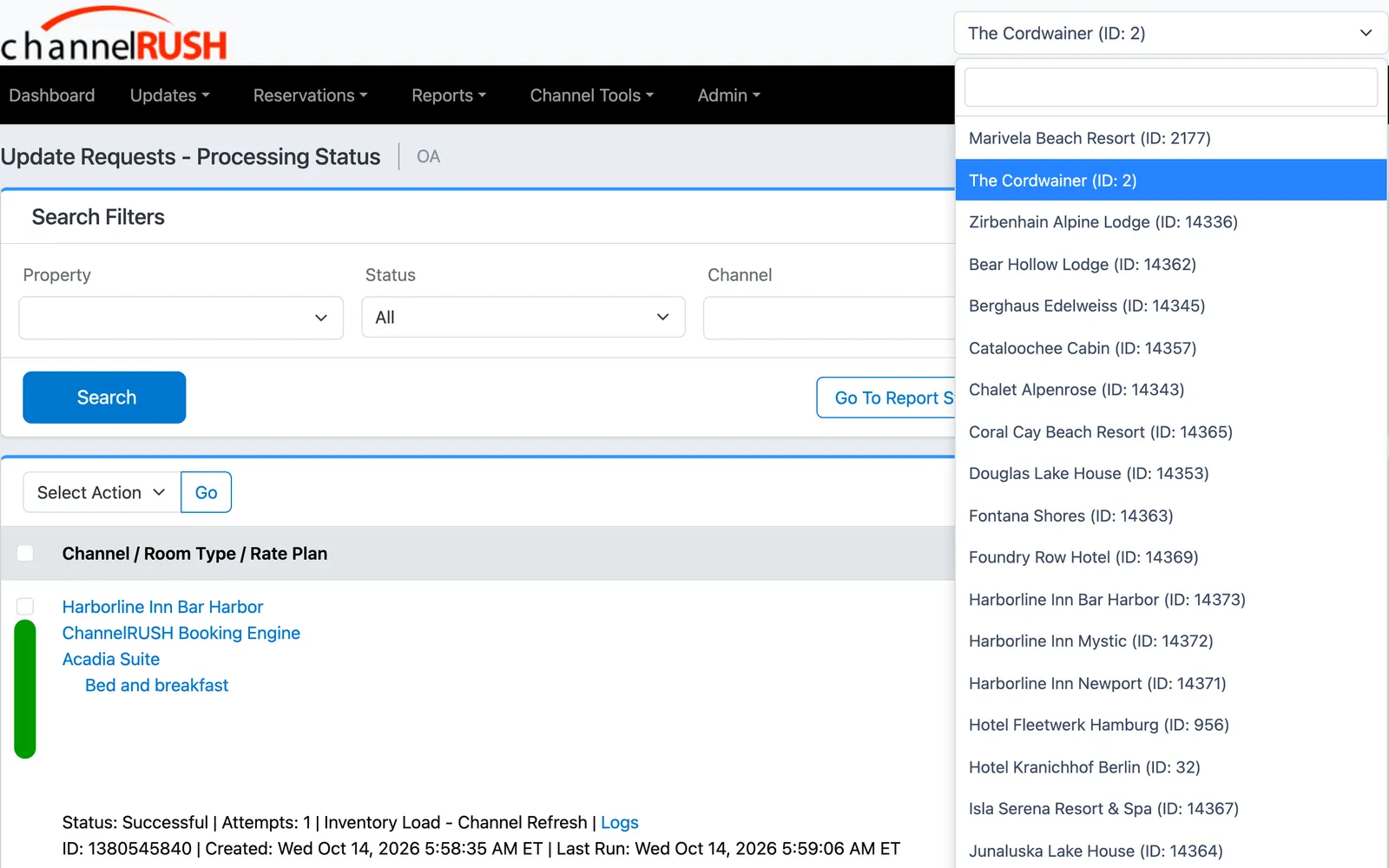Choose Bear Hollow Lodge (ID: 14362)
The image size is (1389, 868).
1170,264
